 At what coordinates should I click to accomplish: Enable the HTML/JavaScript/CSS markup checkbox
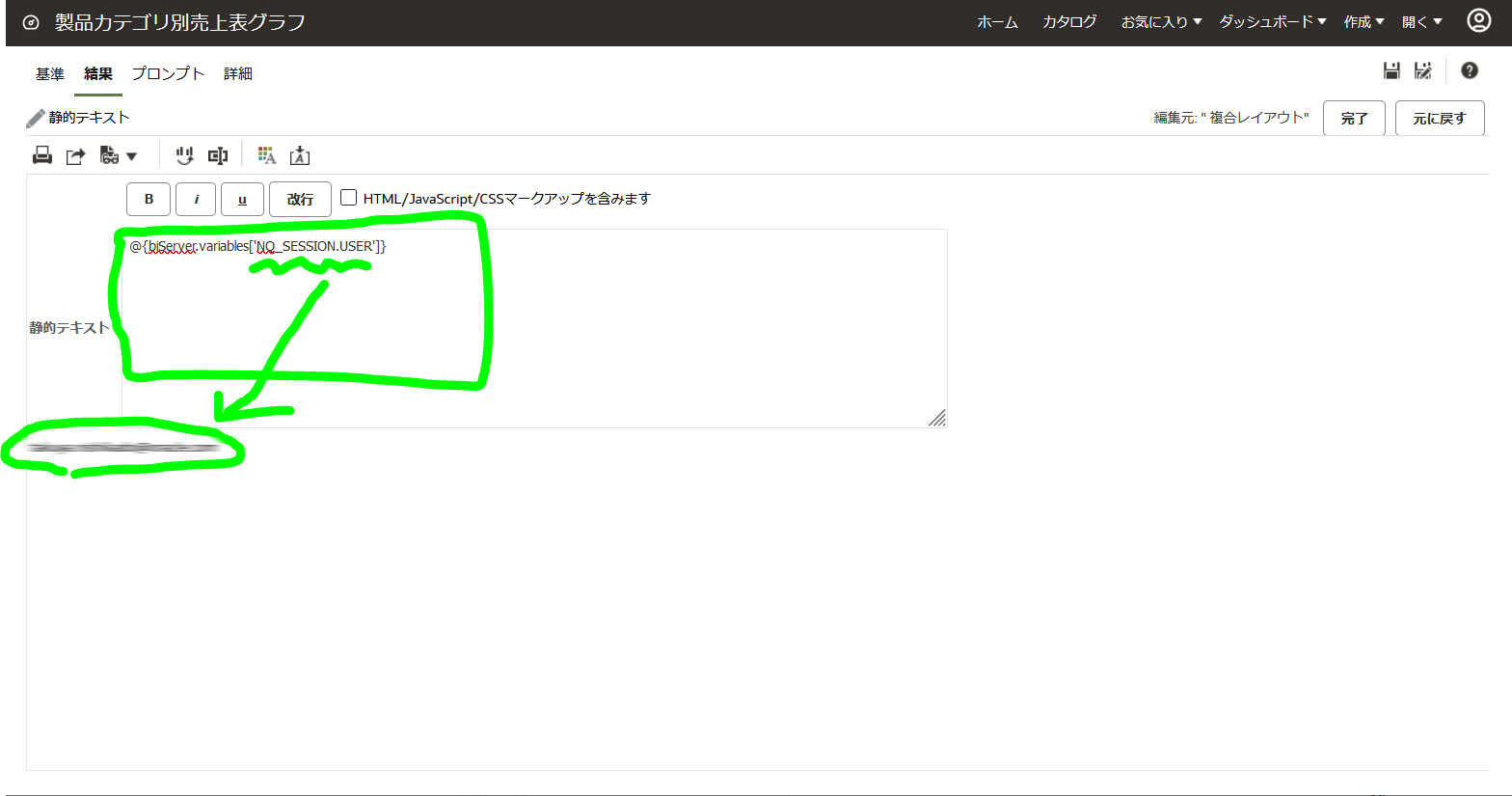pyautogui.click(x=349, y=198)
